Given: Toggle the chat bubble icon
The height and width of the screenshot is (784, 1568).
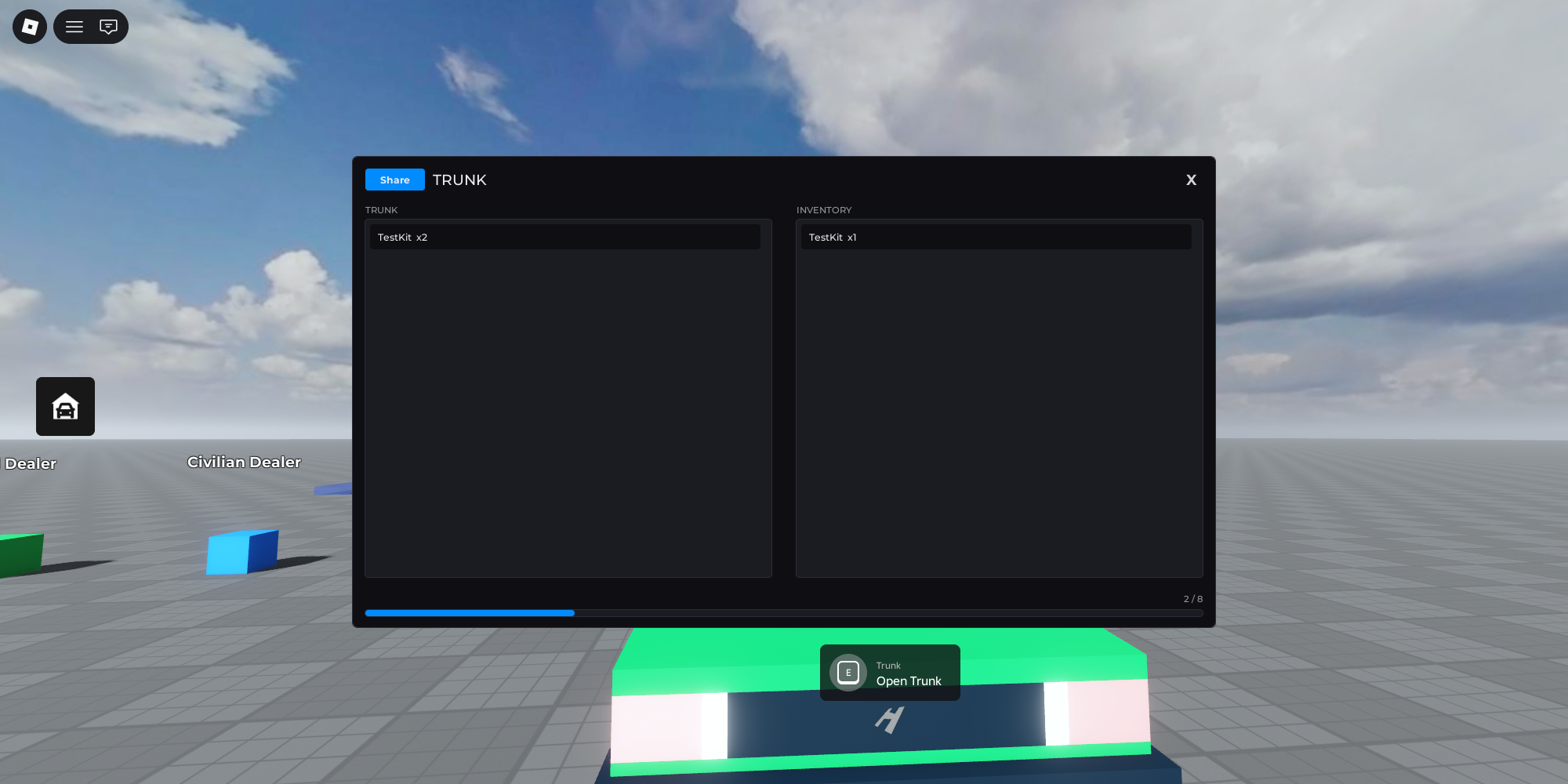Looking at the screenshot, I should pos(108,27).
